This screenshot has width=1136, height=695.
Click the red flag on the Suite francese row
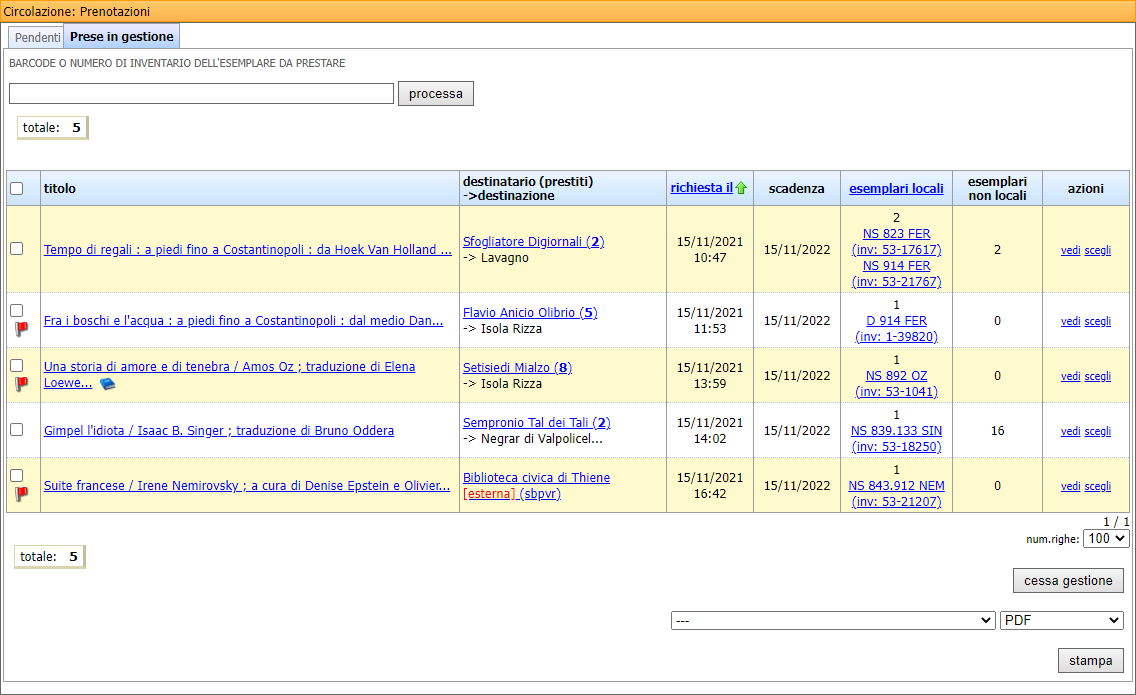click(x=21, y=493)
